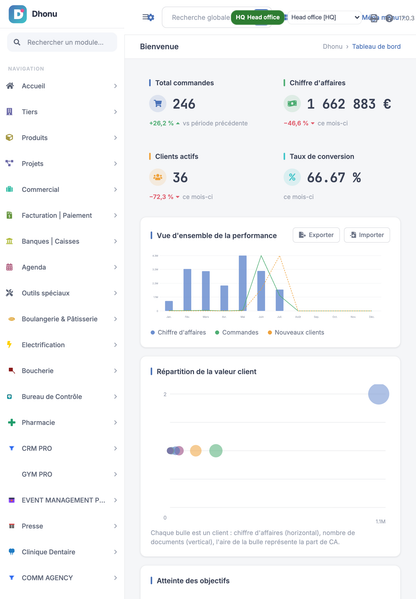416x599 pixels.
Task: Click the Outils spéciaux tools icon
Action: click(x=10, y=293)
